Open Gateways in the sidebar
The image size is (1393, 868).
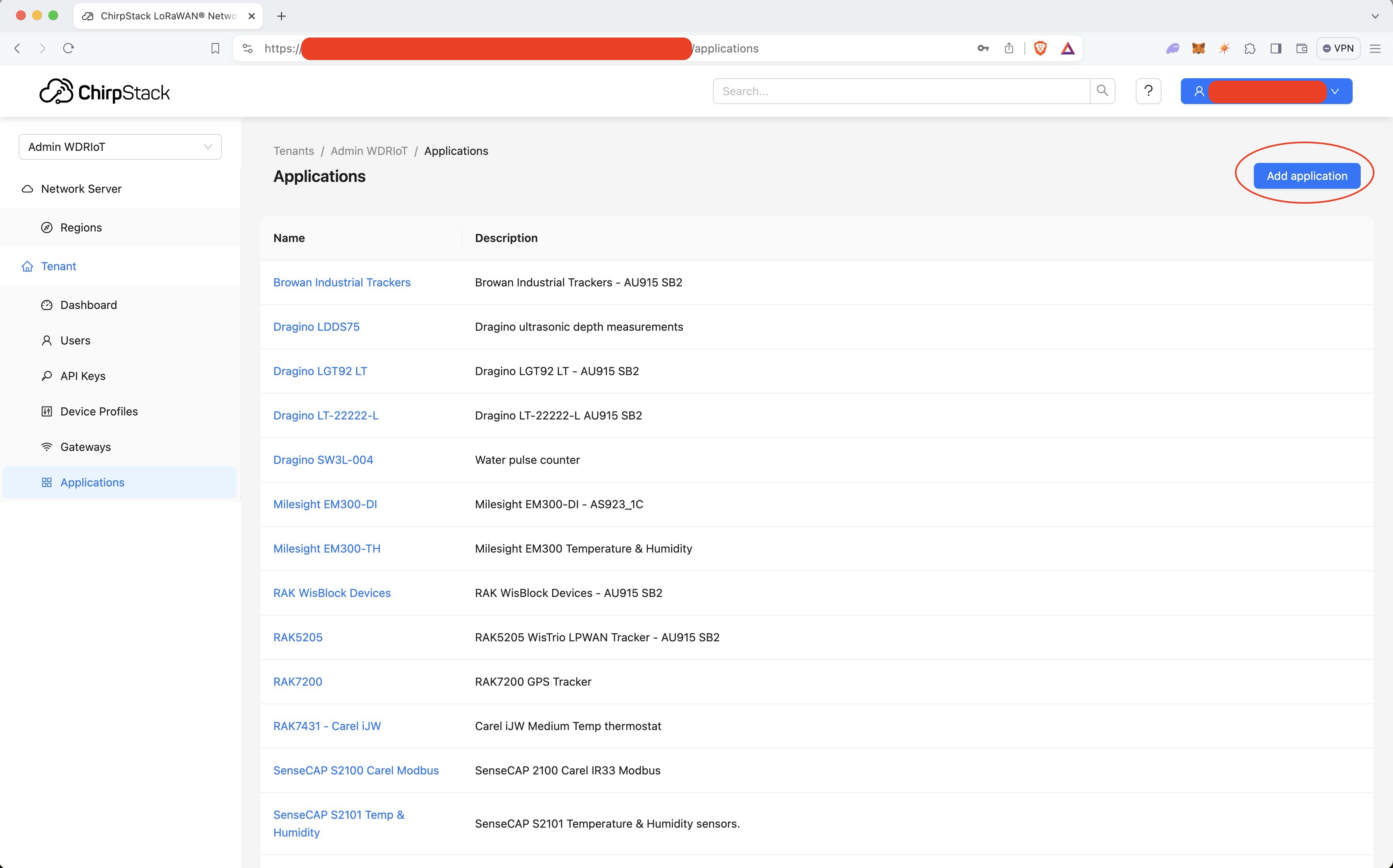pyautogui.click(x=85, y=447)
